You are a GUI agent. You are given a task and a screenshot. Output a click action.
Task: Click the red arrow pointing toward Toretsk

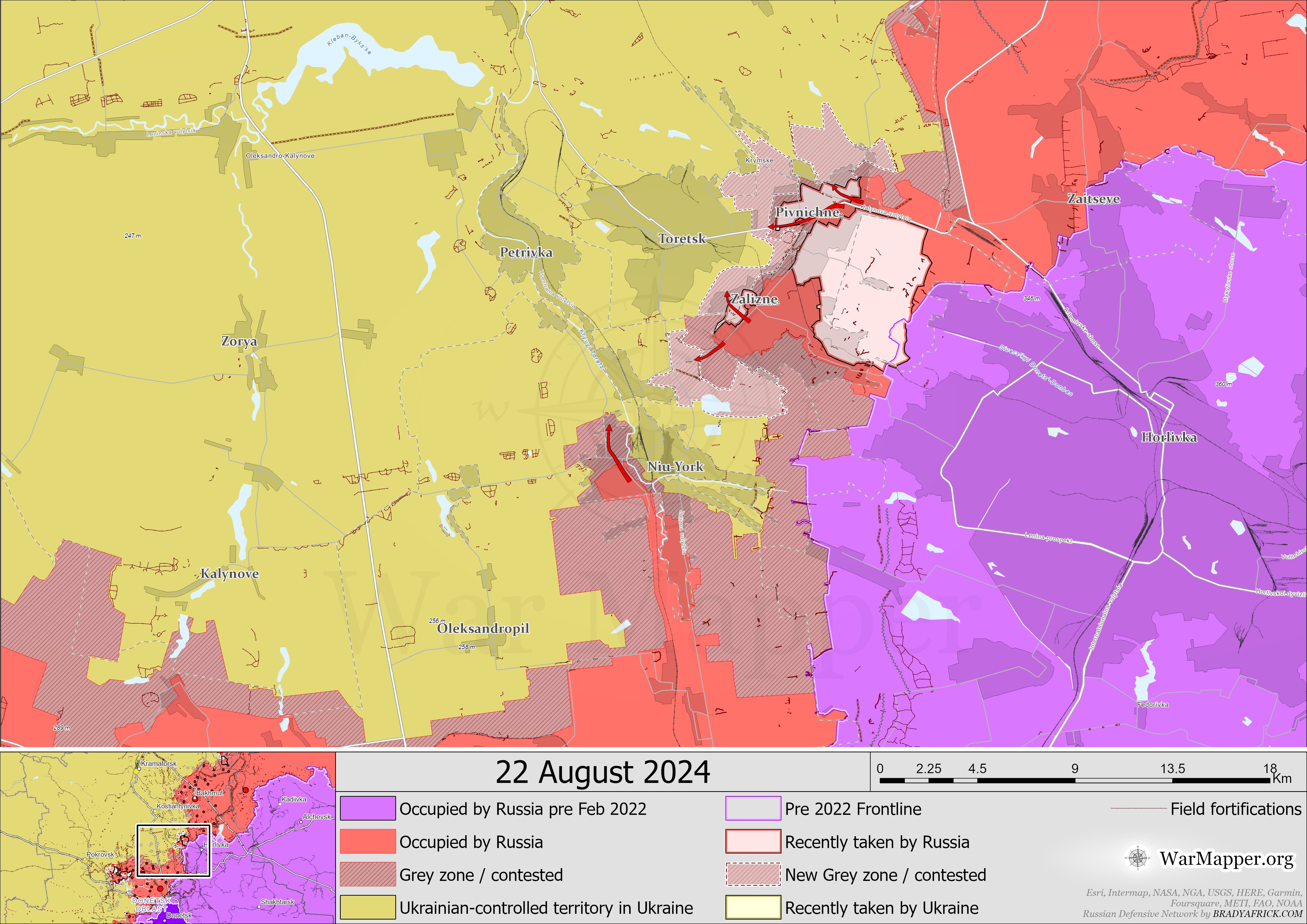coord(789,225)
